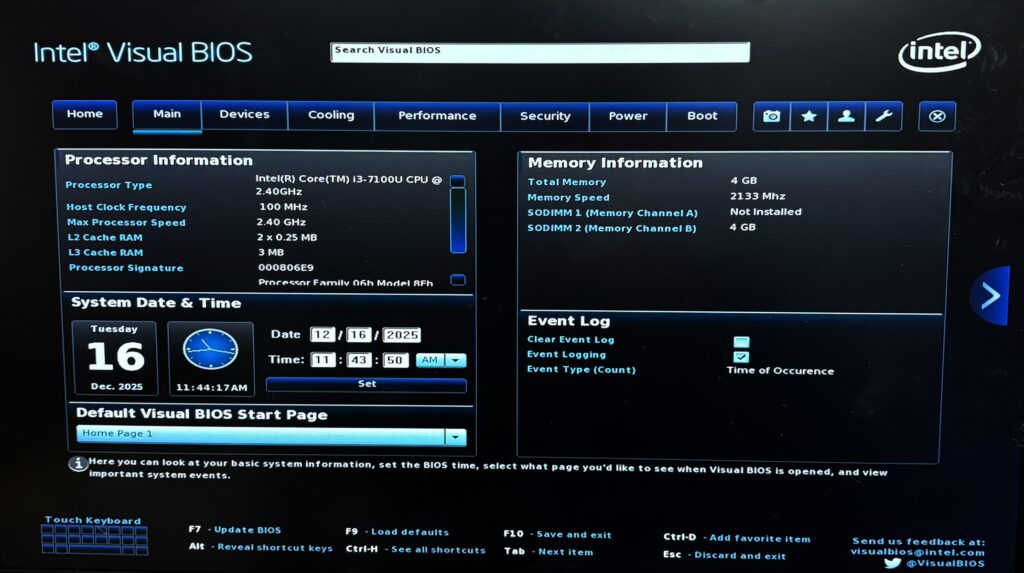Click the year field showing 2025
The image size is (1024, 573).
tap(401, 335)
